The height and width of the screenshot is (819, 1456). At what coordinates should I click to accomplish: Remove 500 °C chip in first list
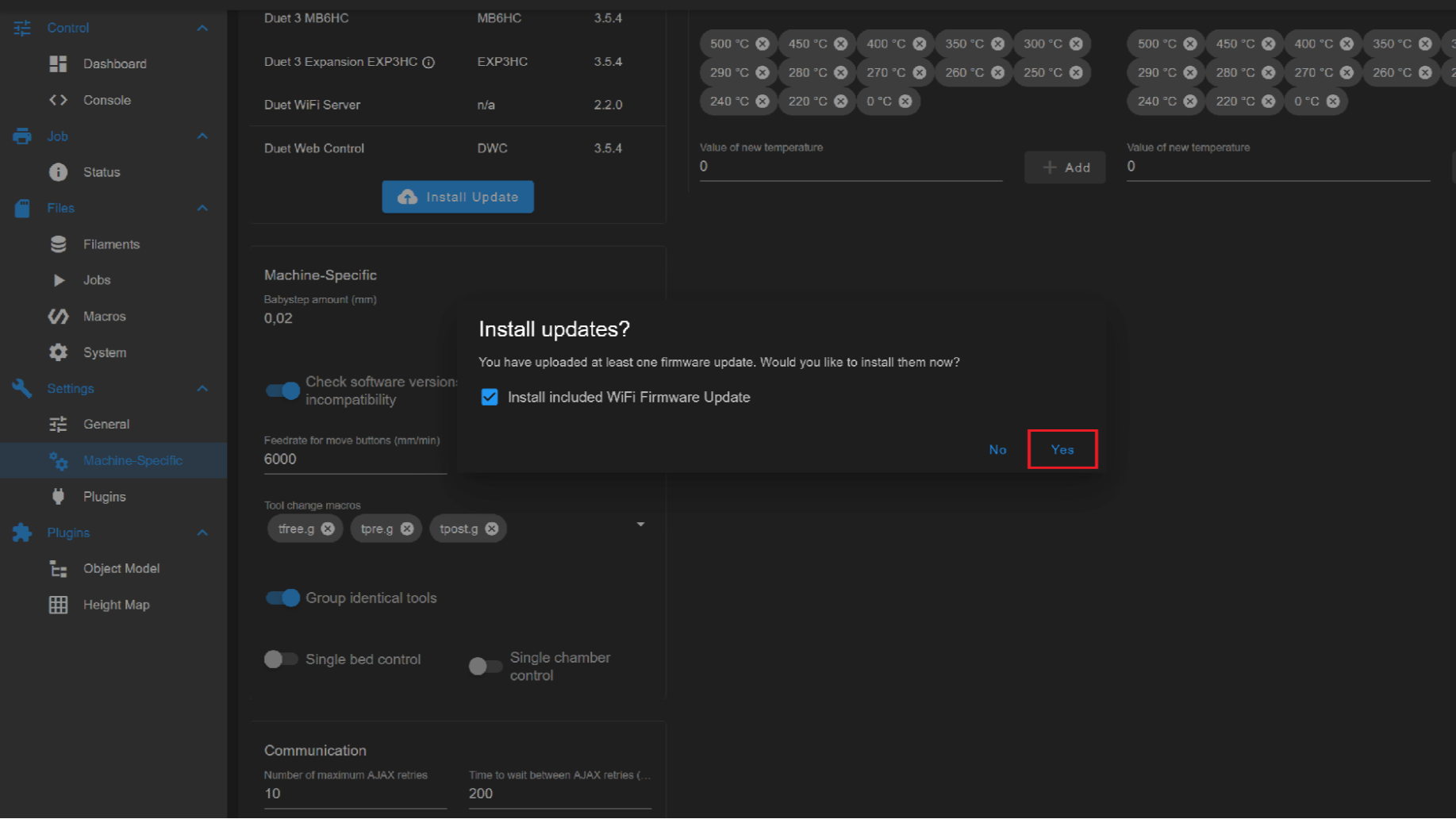(763, 44)
